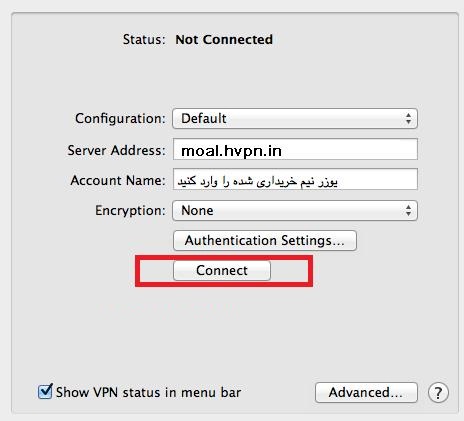Click the "Account Name:" label
This screenshot has height=421, width=464.
coord(118,180)
